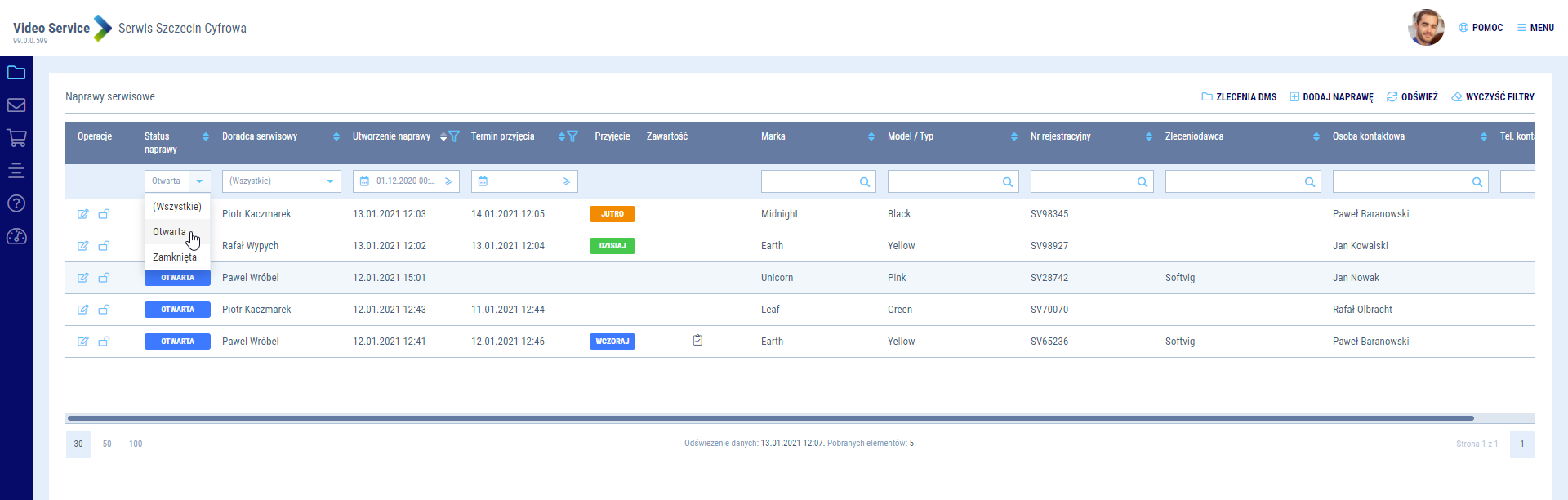The image size is (1568, 500).
Task: Toggle sort arrows on Marka column
Action: (x=871, y=136)
